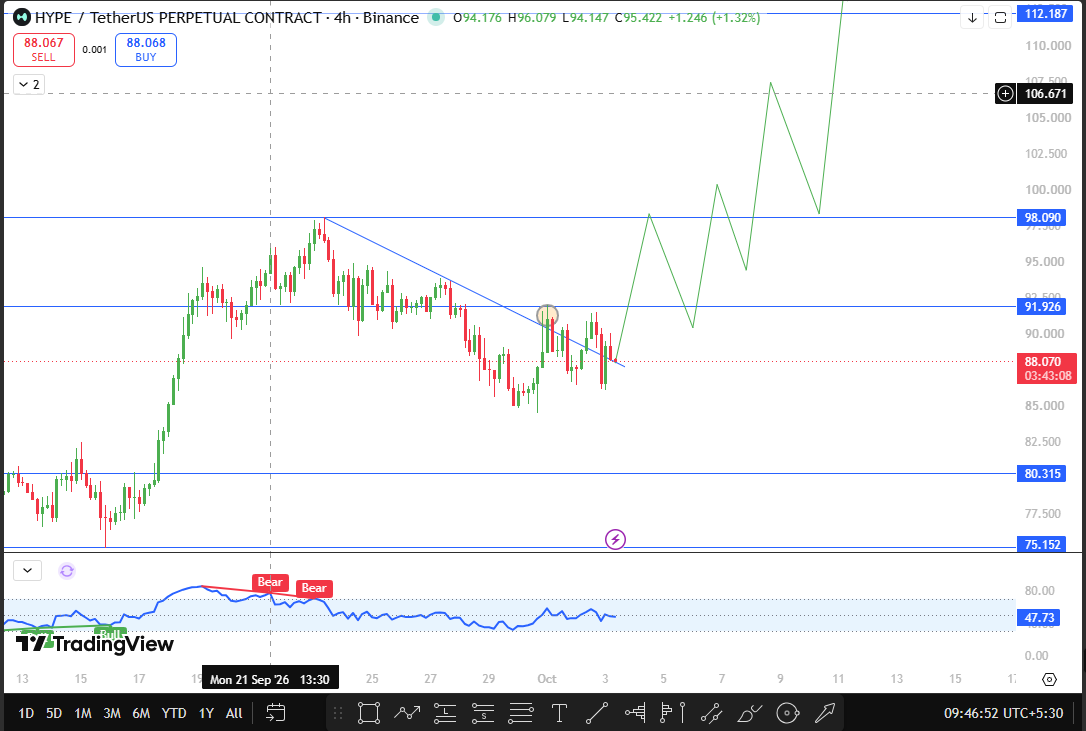Click the first red Bear divergence label
1086x731 pixels.
(270, 582)
